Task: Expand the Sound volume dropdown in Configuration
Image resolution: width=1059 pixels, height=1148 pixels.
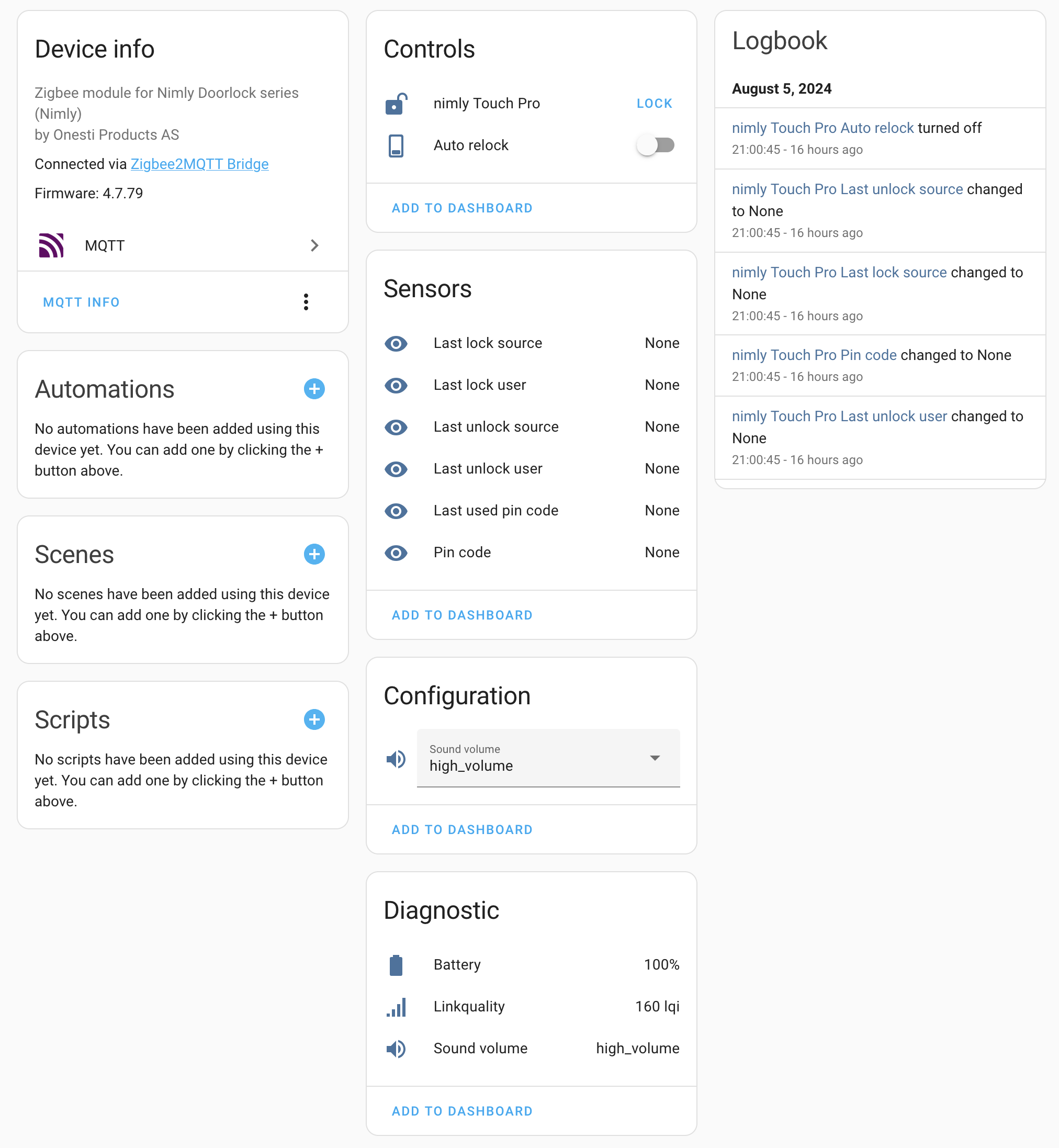Action: [x=656, y=757]
